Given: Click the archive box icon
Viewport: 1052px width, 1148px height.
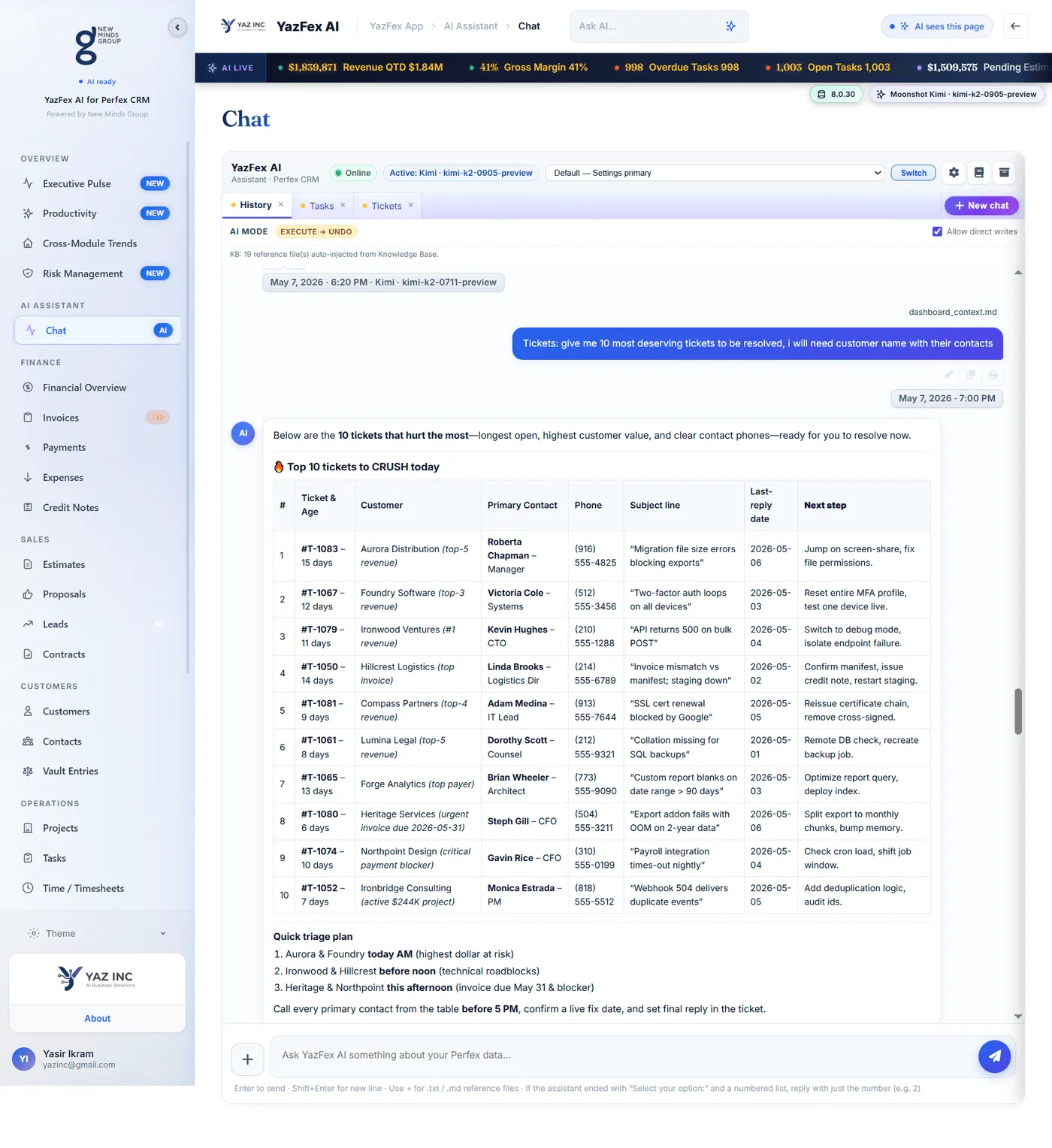Looking at the screenshot, I should pos(1004,173).
